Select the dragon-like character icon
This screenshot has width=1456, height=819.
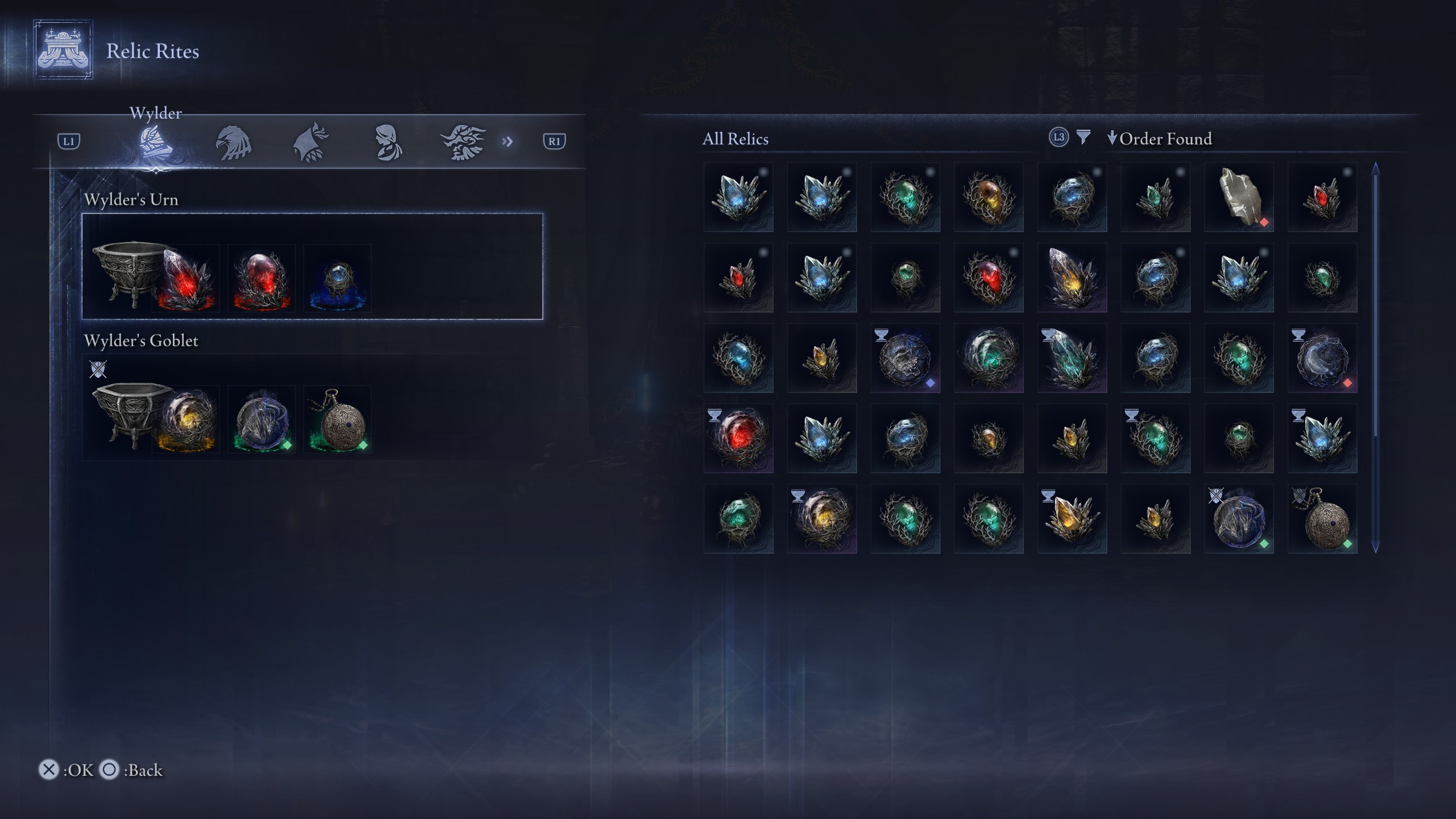point(463,142)
